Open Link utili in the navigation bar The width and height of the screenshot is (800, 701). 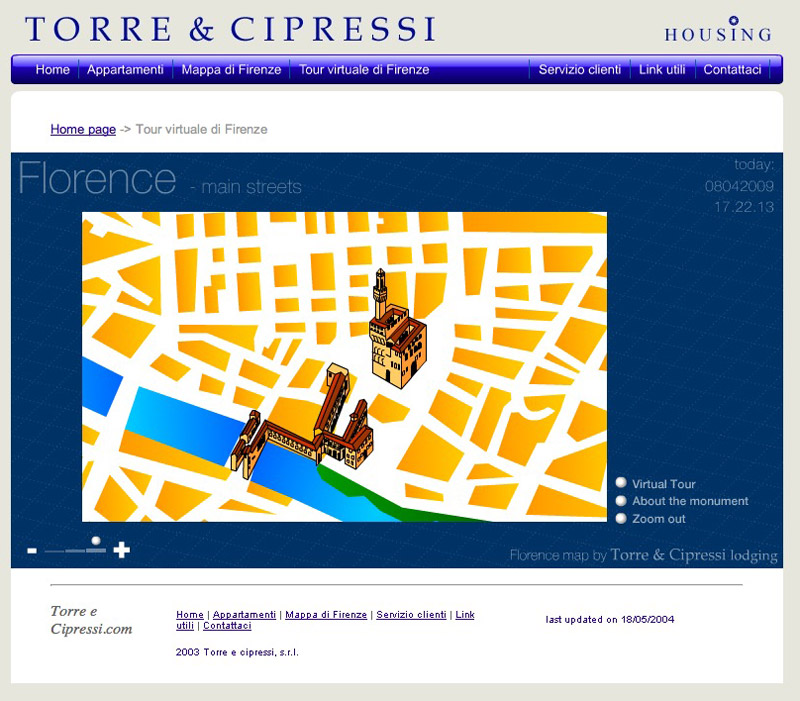click(662, 69)
